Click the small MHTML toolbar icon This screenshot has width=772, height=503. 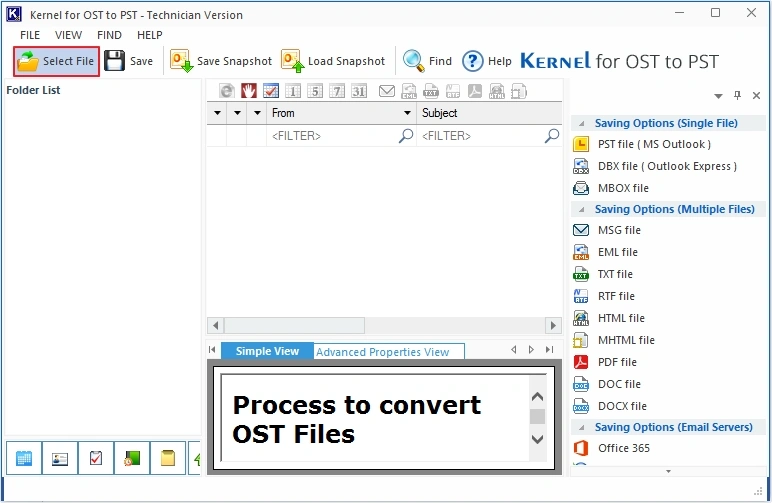[519, 91]
